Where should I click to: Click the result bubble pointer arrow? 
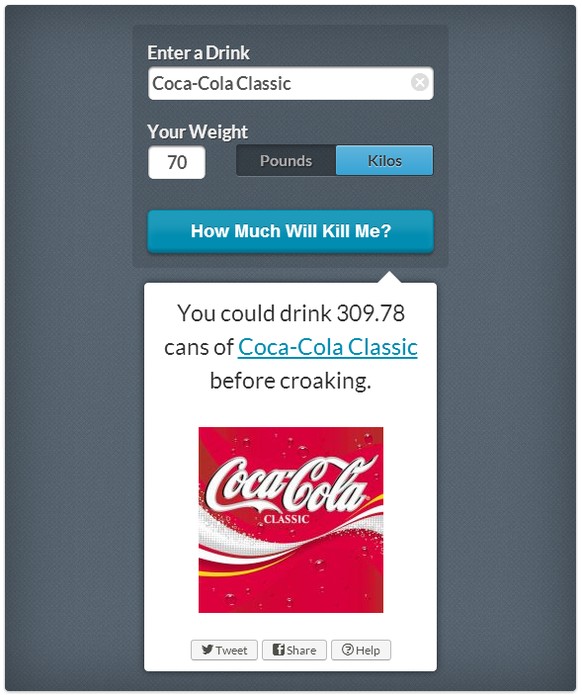coord(389,277)
